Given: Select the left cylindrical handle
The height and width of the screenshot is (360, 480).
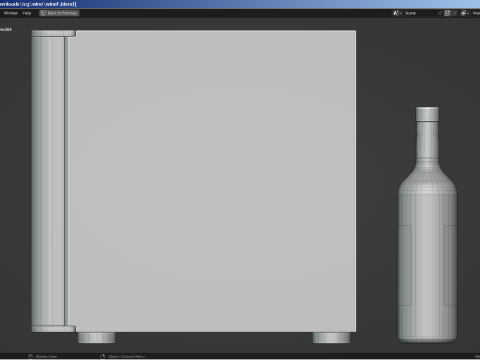Looking at the screenshot, I should point(48,182).
